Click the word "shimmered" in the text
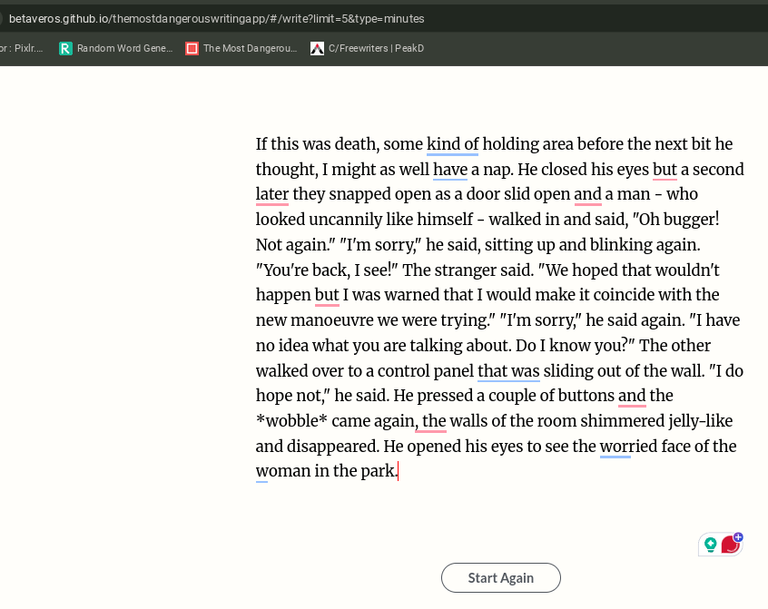768x609 pixels. pos(623,421)
